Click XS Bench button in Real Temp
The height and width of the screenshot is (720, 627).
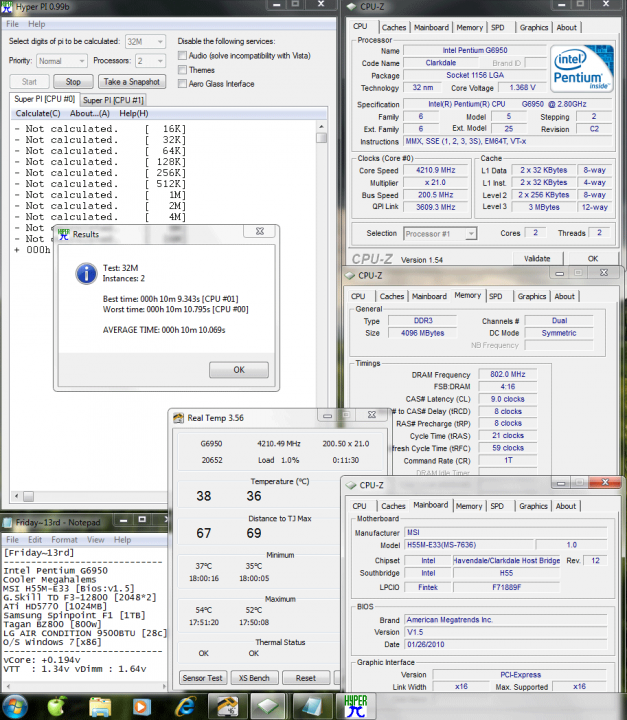click(254, 678)
